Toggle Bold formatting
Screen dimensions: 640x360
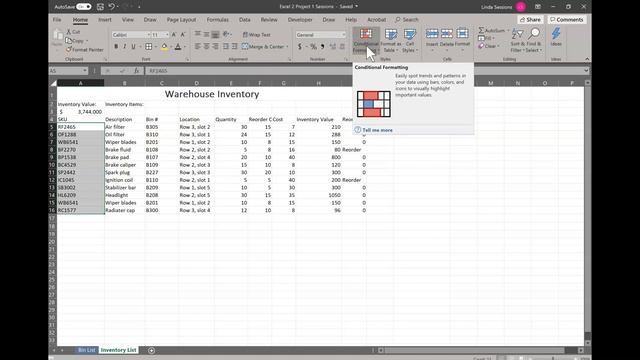tap(116, 47)
